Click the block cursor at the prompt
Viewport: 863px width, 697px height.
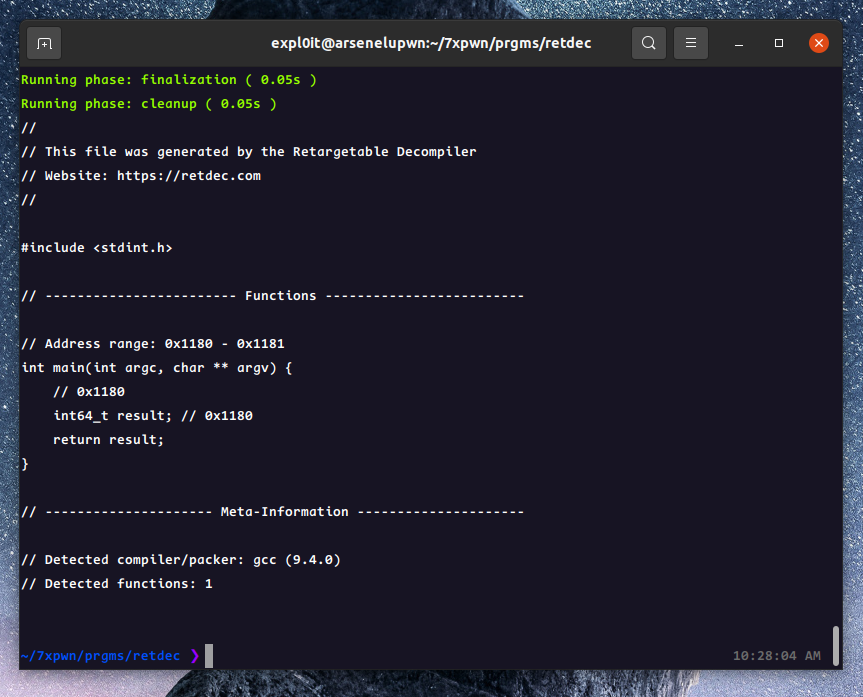tap(209, 656)
